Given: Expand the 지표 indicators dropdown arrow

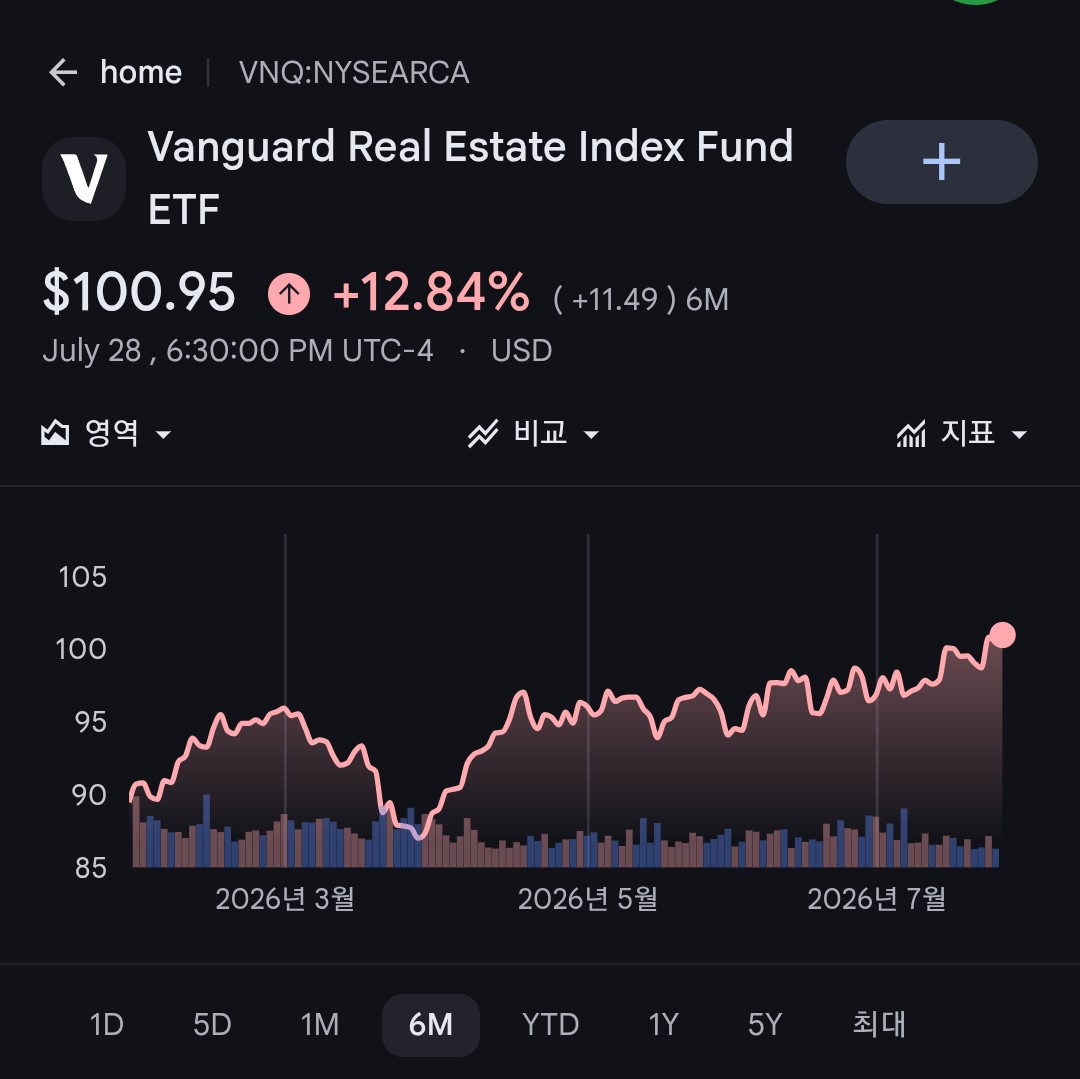Looking at the screenshot, I should 1019,435.
